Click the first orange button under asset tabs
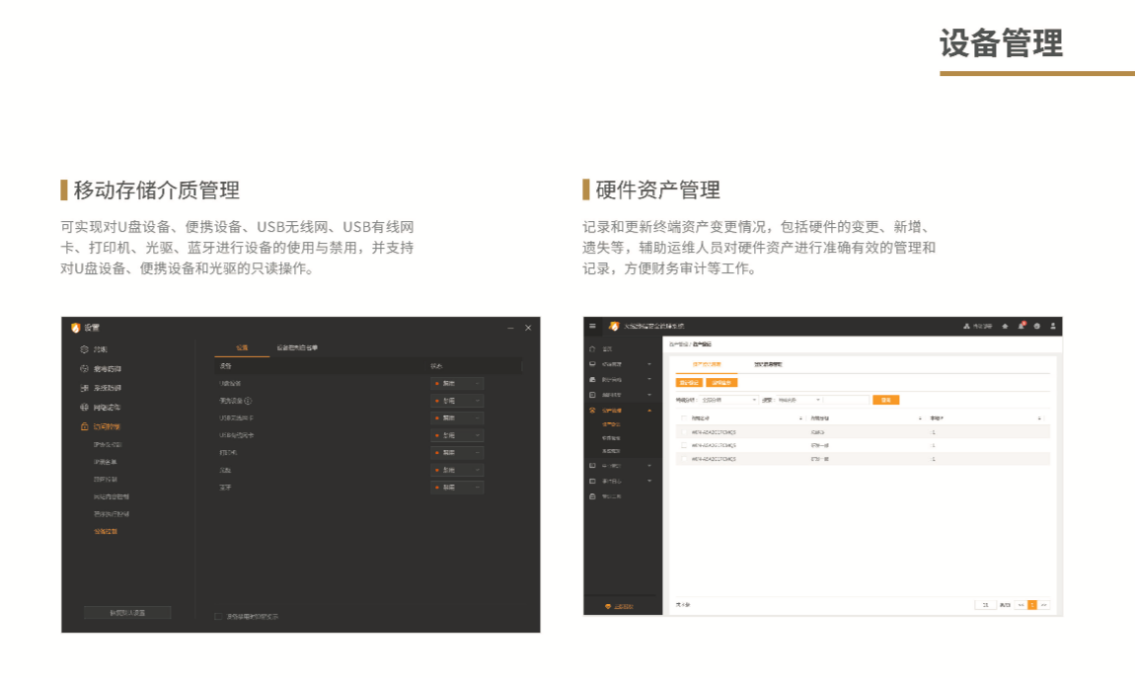Image resolution: width=1135 pixels, height=678 pixels. click(689, 383)
